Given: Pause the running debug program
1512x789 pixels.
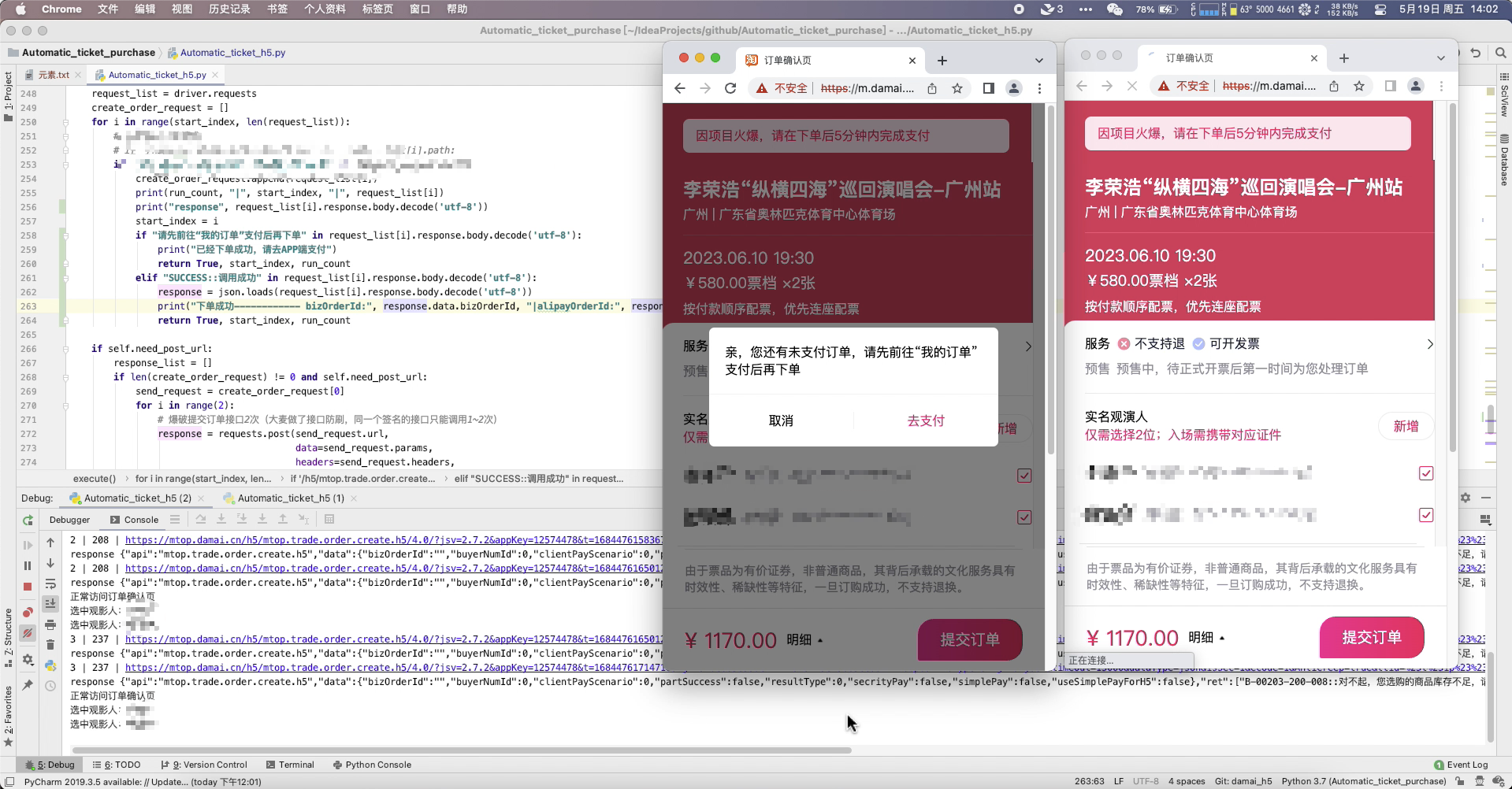Looking at the screenshot, I should 28,565.
